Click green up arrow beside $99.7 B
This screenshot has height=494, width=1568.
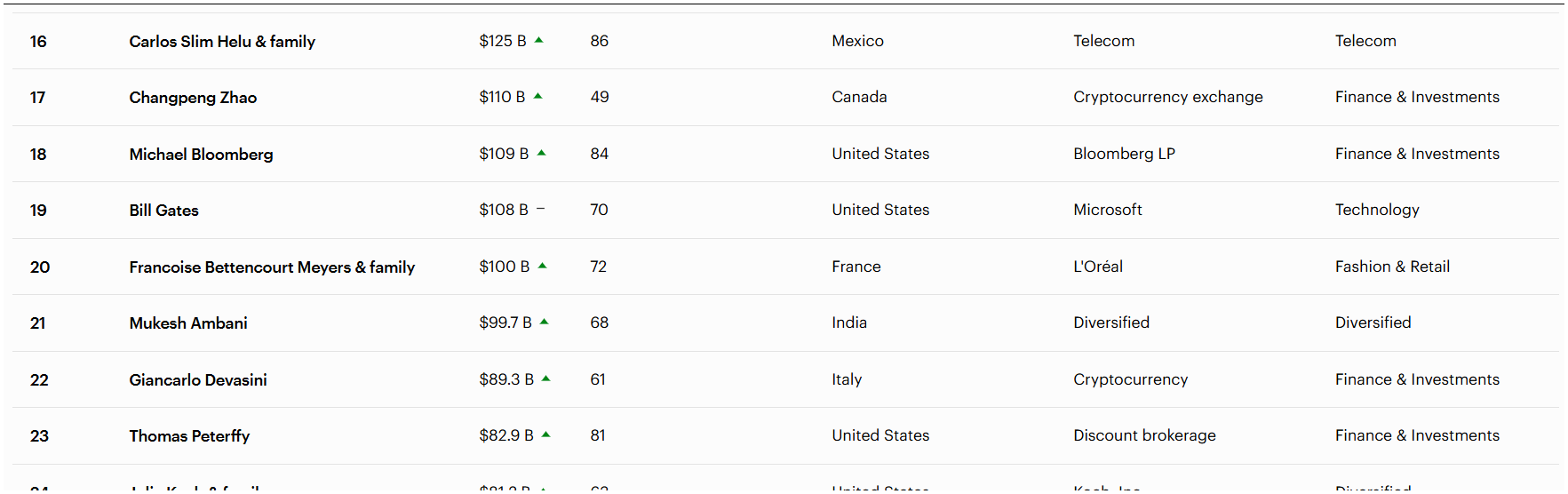pos(545,322)
